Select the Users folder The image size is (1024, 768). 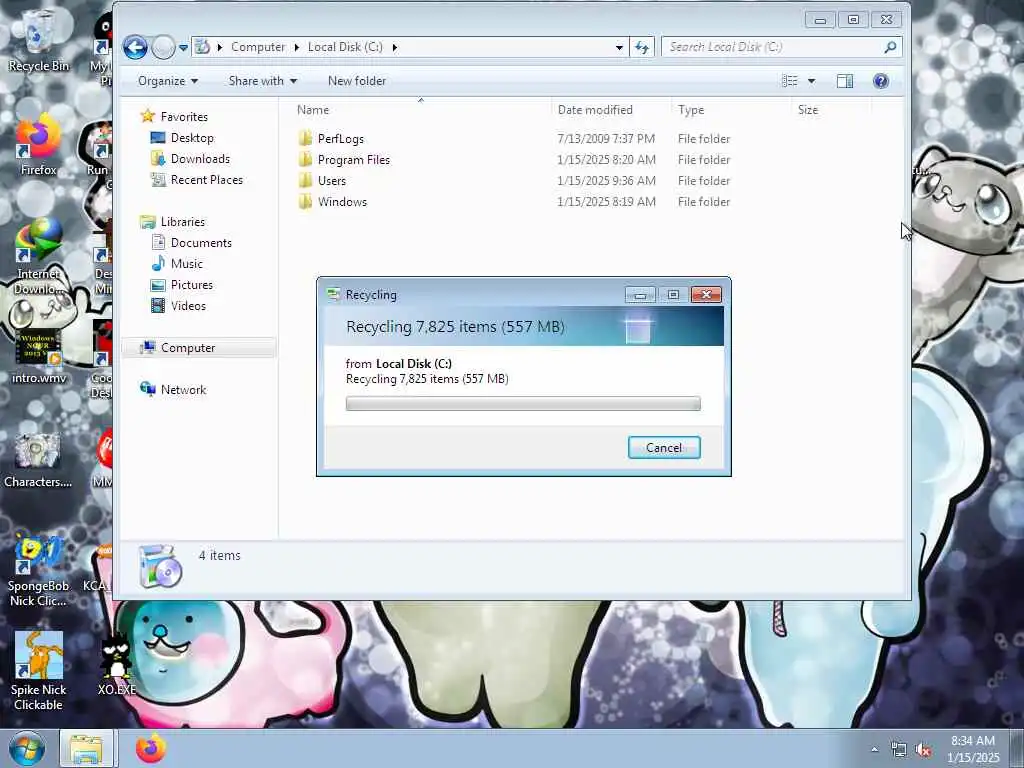click(x=332, y=181)
